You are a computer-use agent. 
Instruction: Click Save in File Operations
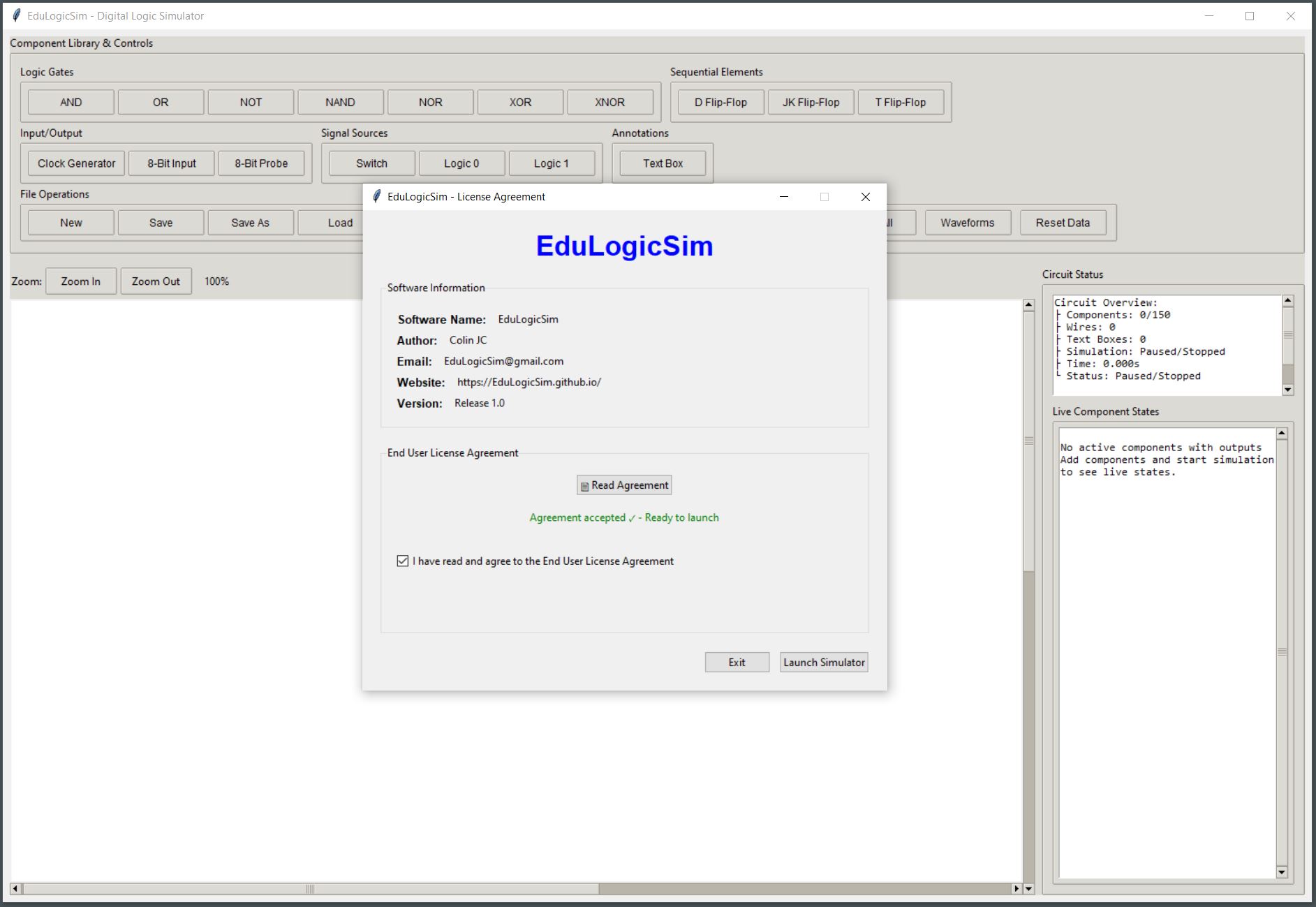(161, 223)
